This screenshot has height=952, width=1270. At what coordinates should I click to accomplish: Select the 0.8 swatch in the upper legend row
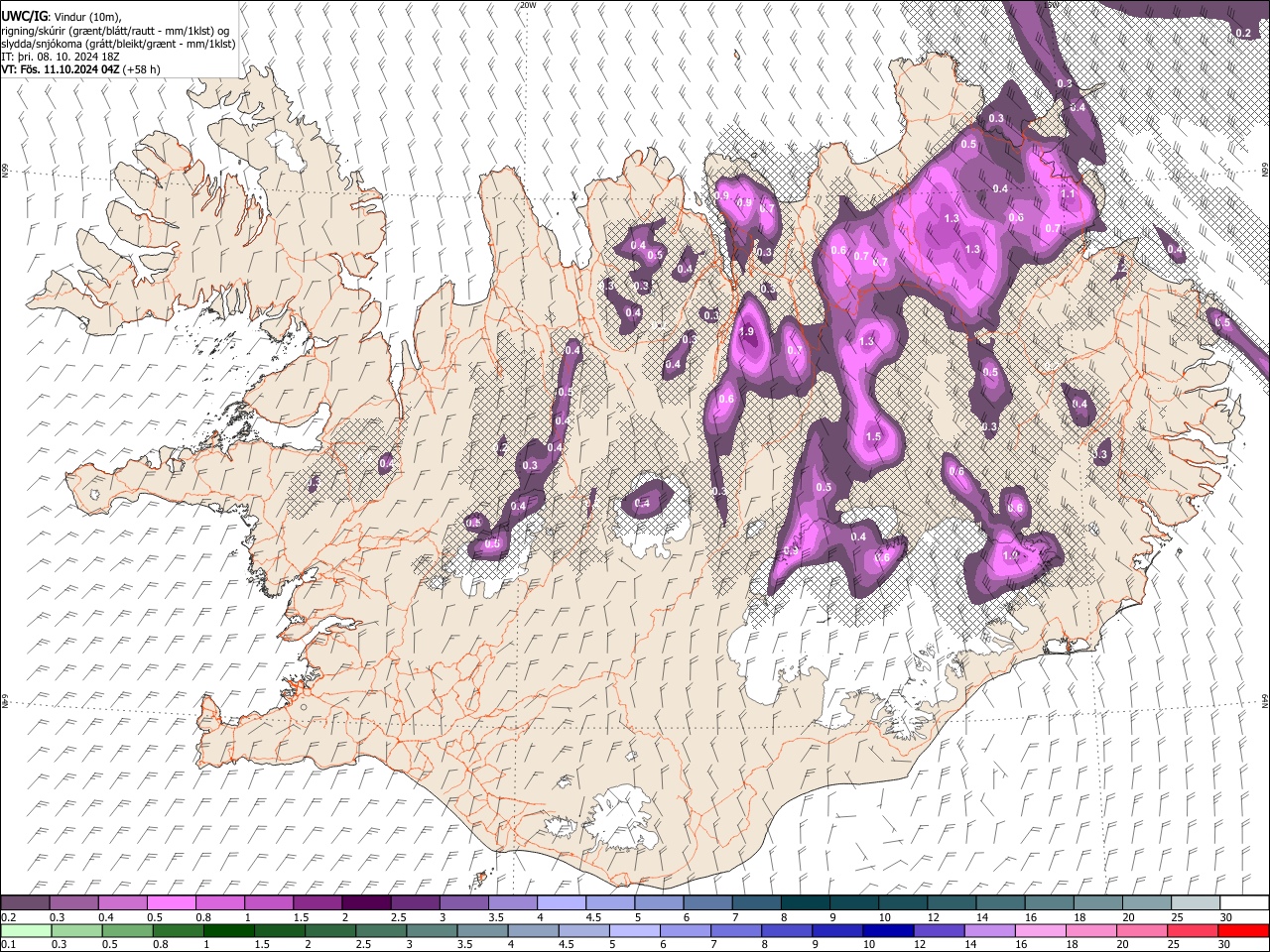click(x=219, y=903)
